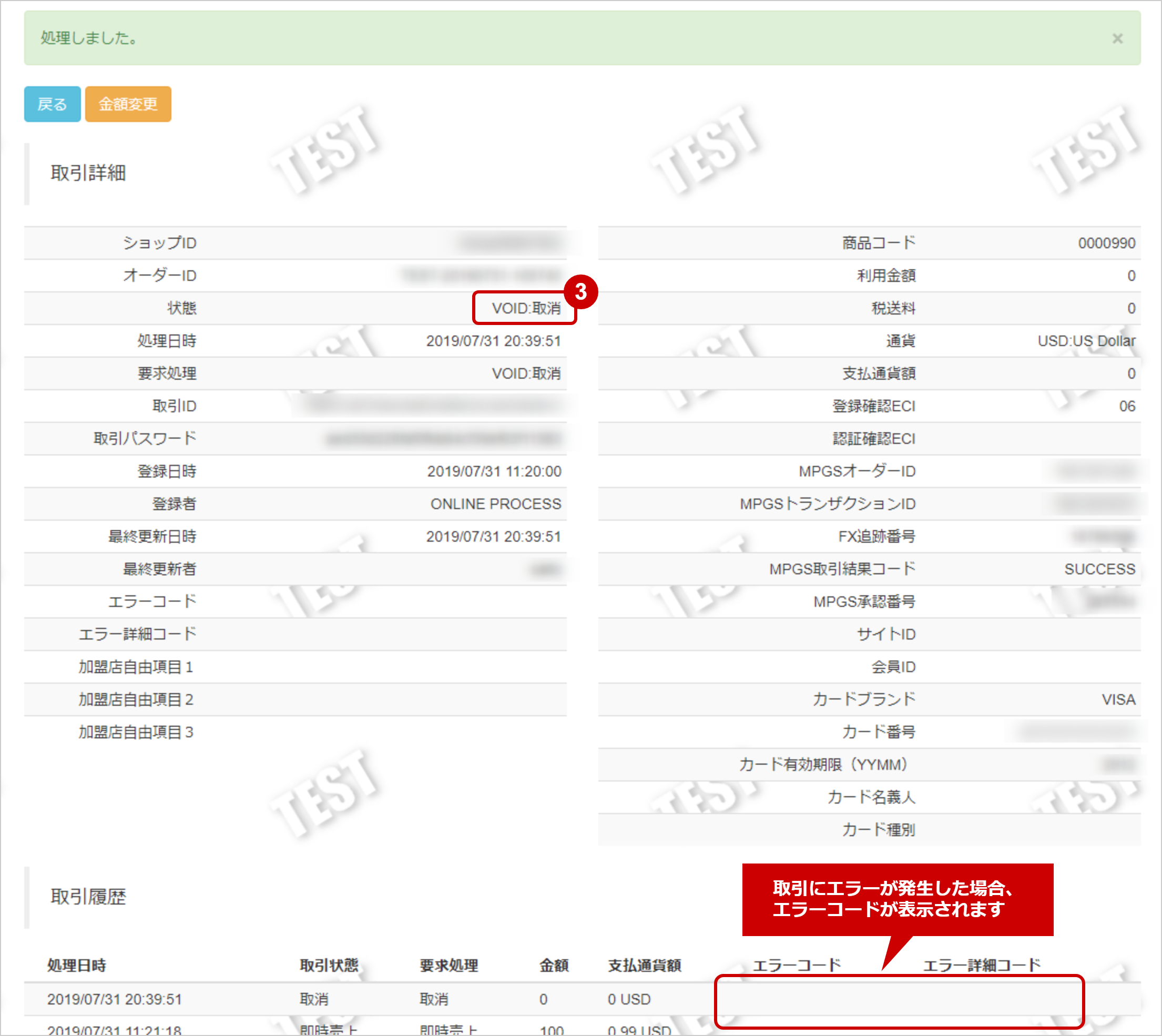Click the サイトID label
1162x1036 pixels.
(x=886, y=634)
